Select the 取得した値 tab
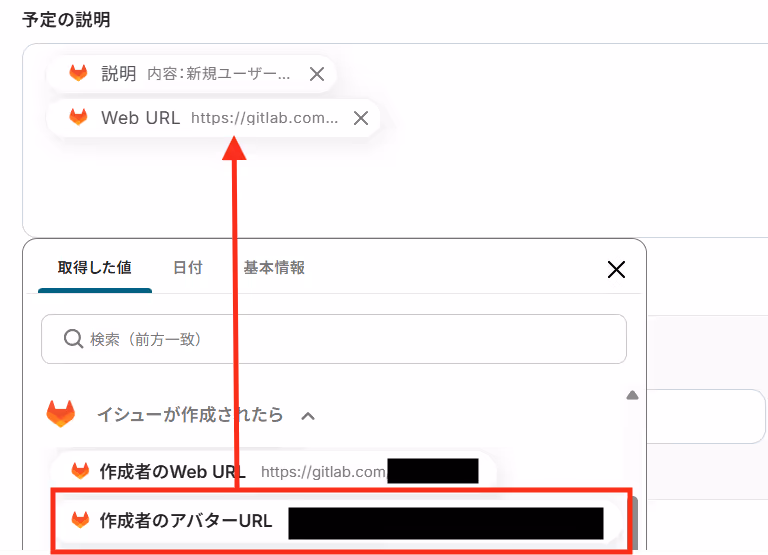The height and width of the screenshot is (555, 768). point(95,267)
